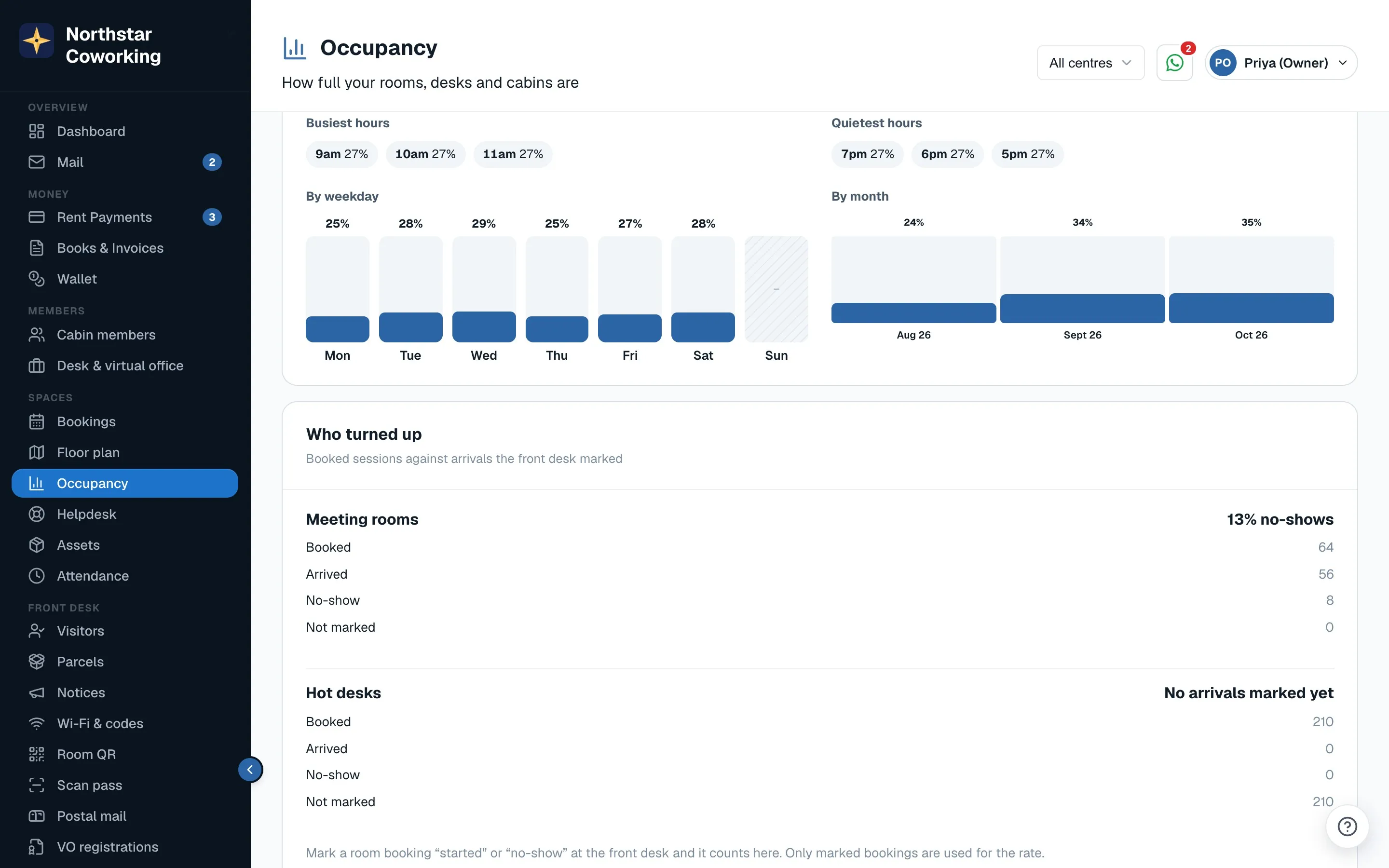Click the 5pm 27% quietest hour chip
The height and width of the screenshot is (868, 1389).
click(x=1027, y=154)
